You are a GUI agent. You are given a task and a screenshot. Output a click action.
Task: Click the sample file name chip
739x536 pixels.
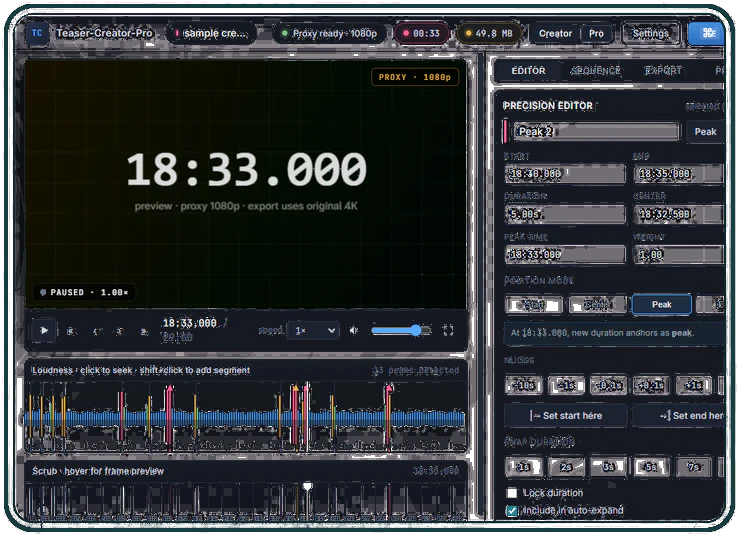click(211, 33)
